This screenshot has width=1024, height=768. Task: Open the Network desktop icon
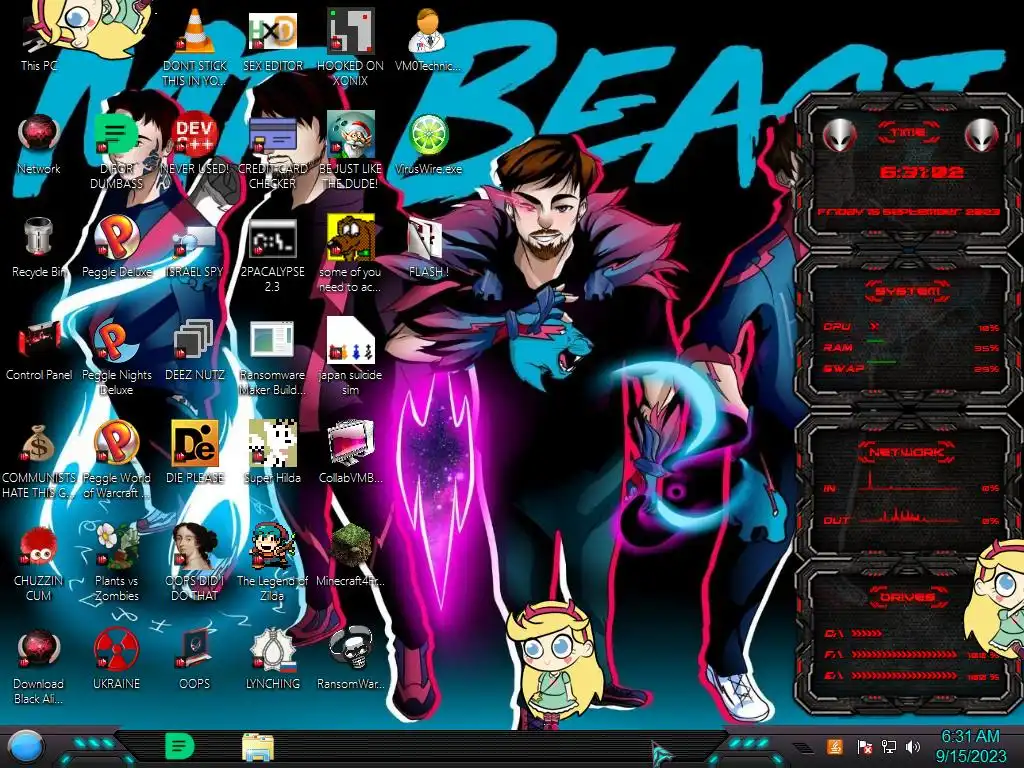pyautogui.click(x=39, y=144)
